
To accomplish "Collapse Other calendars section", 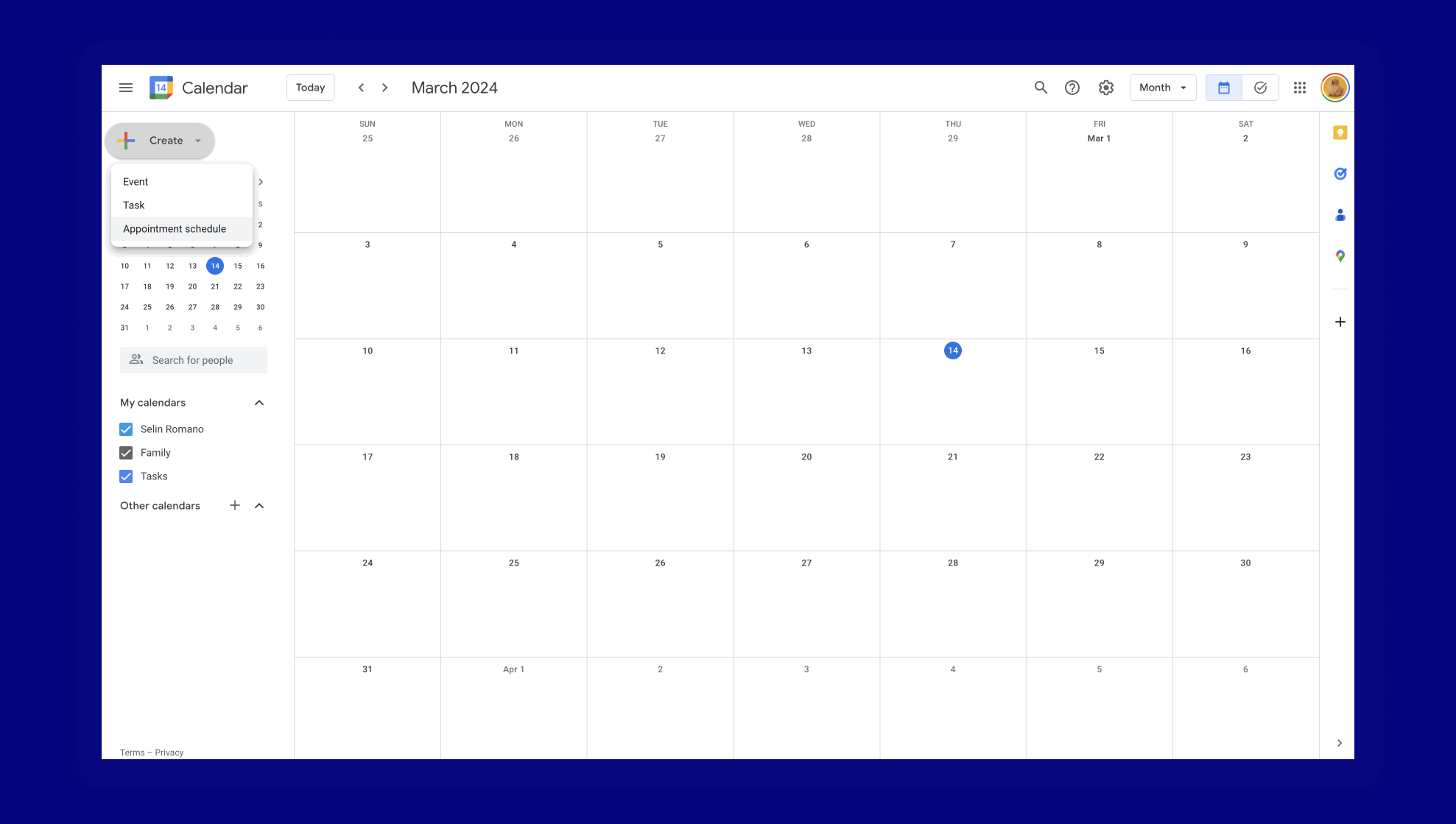I will (x=259, y=505).
